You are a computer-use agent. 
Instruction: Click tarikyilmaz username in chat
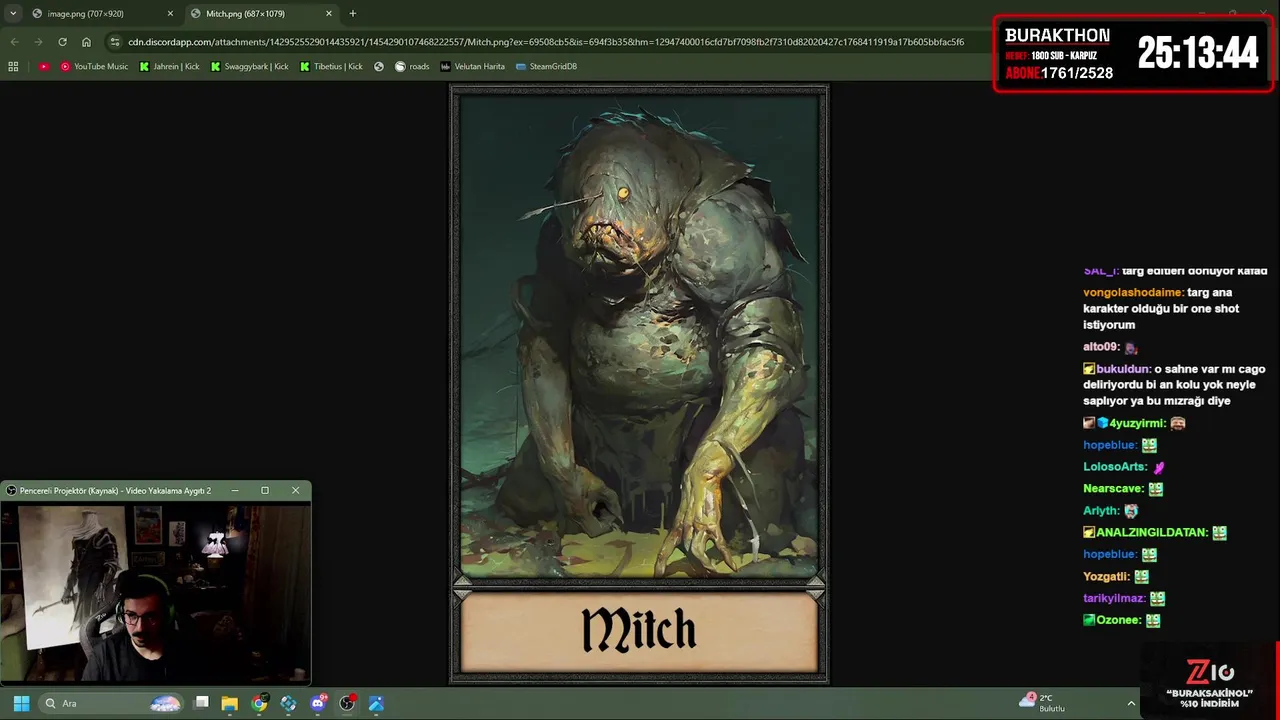click(x=1113, y=598)
